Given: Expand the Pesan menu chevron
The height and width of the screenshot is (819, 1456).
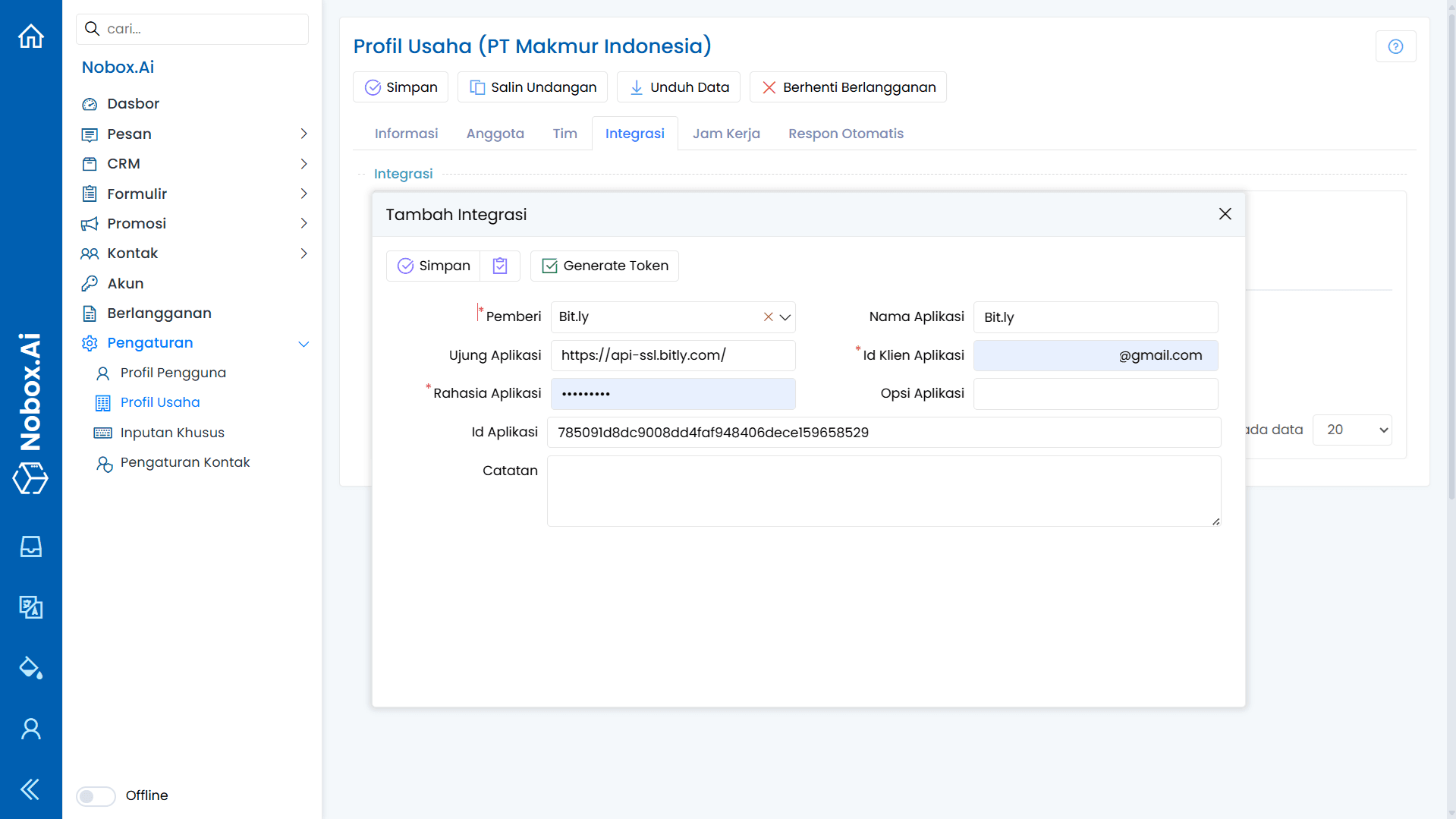Looking at the screenshot, I should [x=303, y=134].
